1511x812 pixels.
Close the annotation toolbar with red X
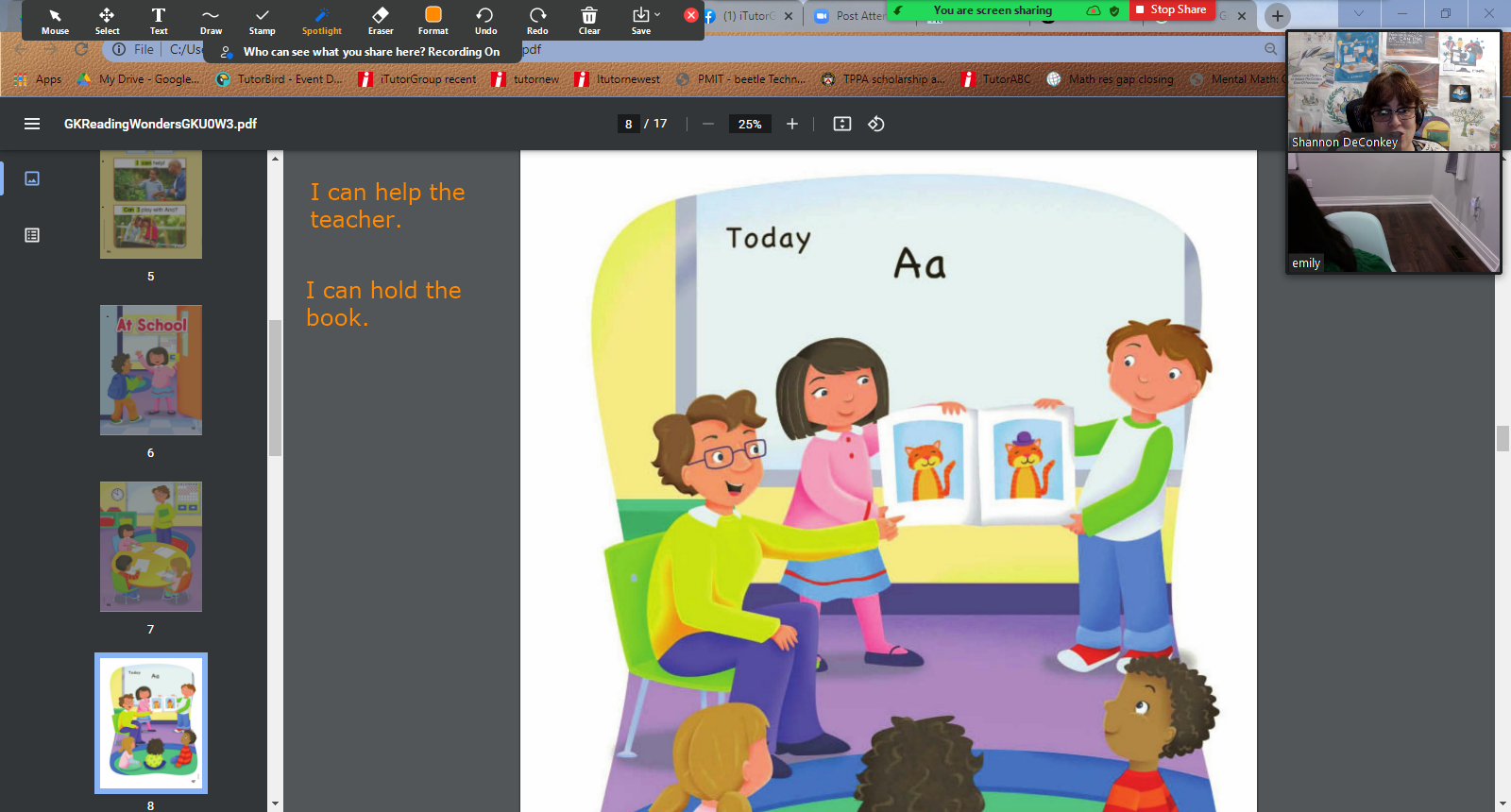coord(691,15)
